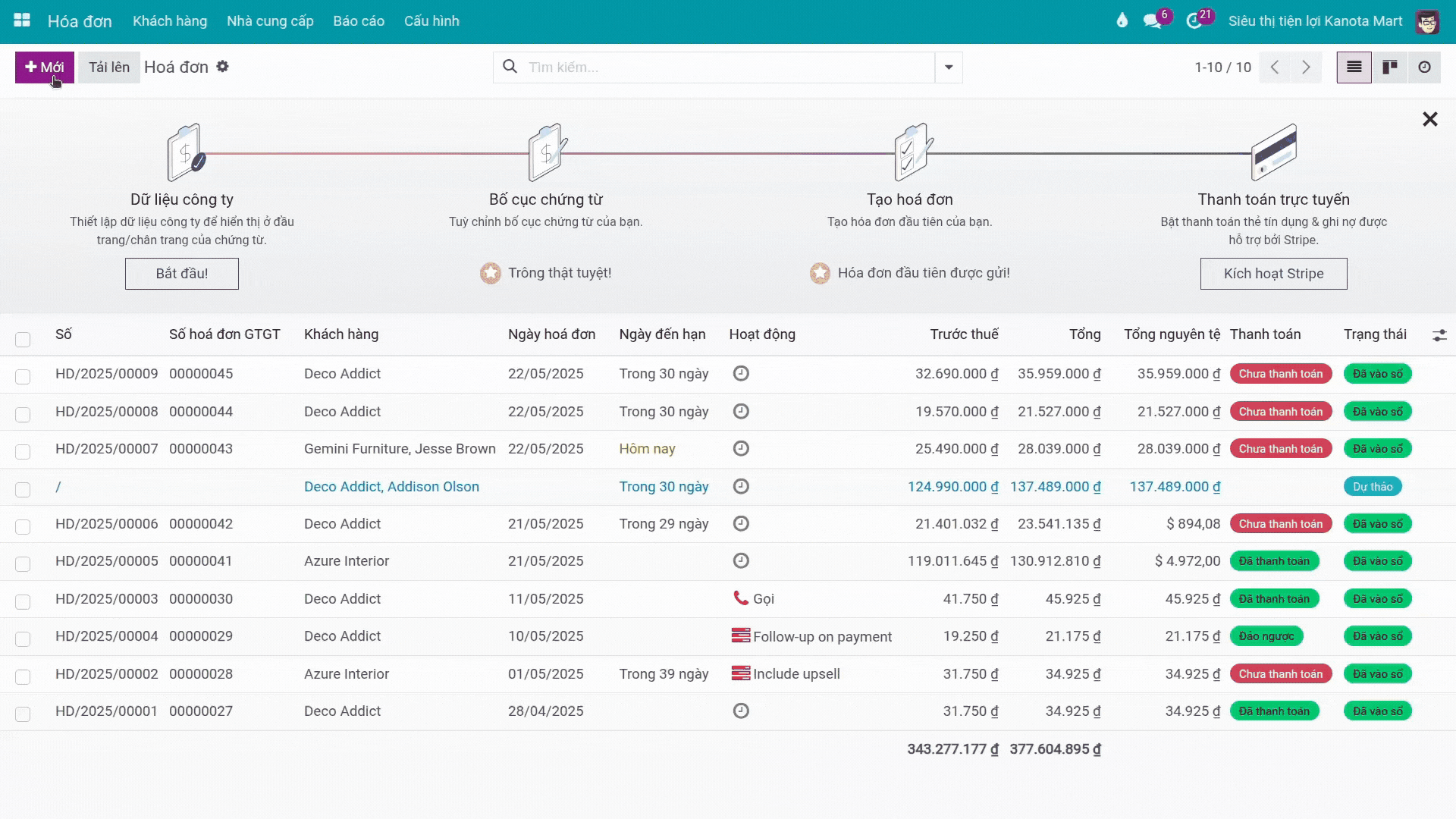Click the messages chat bubble icon
The image size is (1456, 819).
click(x=1153, y=21)
